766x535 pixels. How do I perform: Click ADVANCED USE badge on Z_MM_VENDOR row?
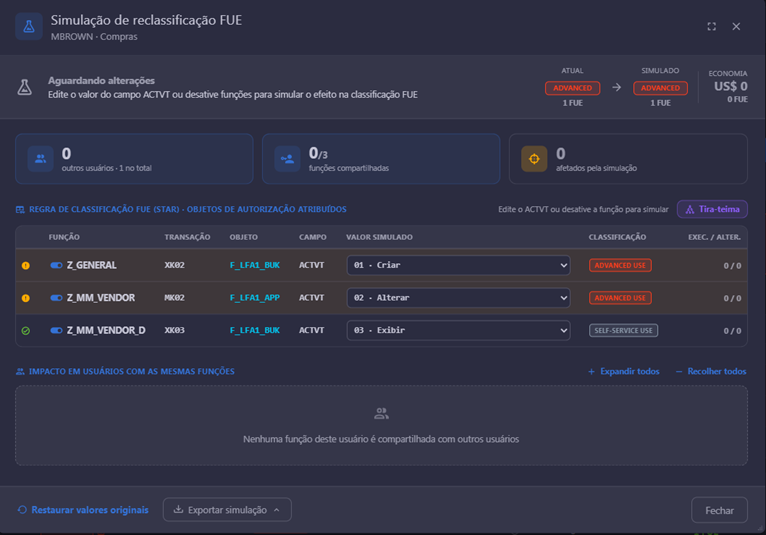point(620,298)
